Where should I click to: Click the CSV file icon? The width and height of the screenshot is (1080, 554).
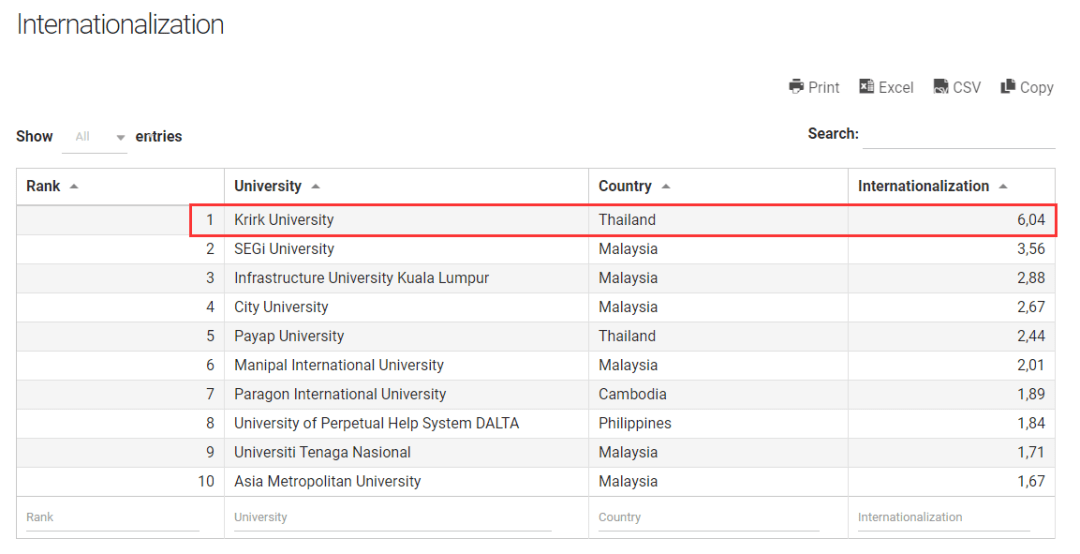[941, 87]
